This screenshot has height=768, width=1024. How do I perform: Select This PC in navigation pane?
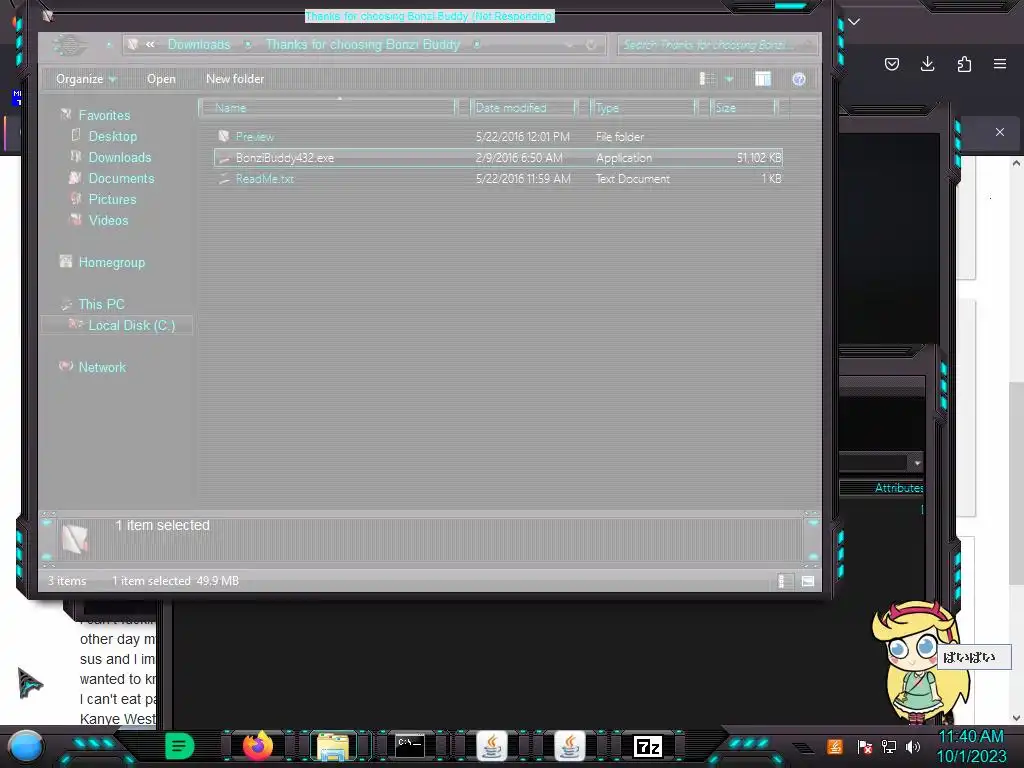[101, 304]
